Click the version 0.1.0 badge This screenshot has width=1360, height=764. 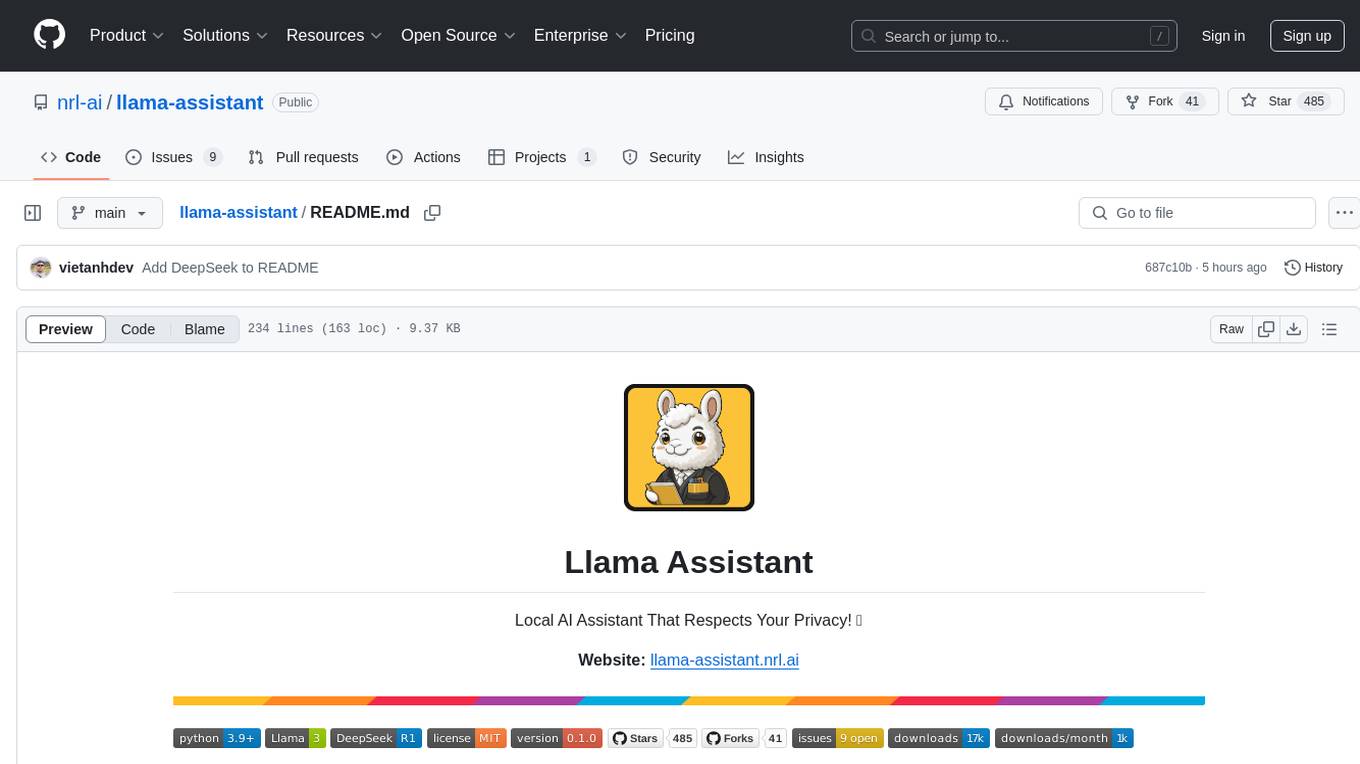(x=556, y=738)
